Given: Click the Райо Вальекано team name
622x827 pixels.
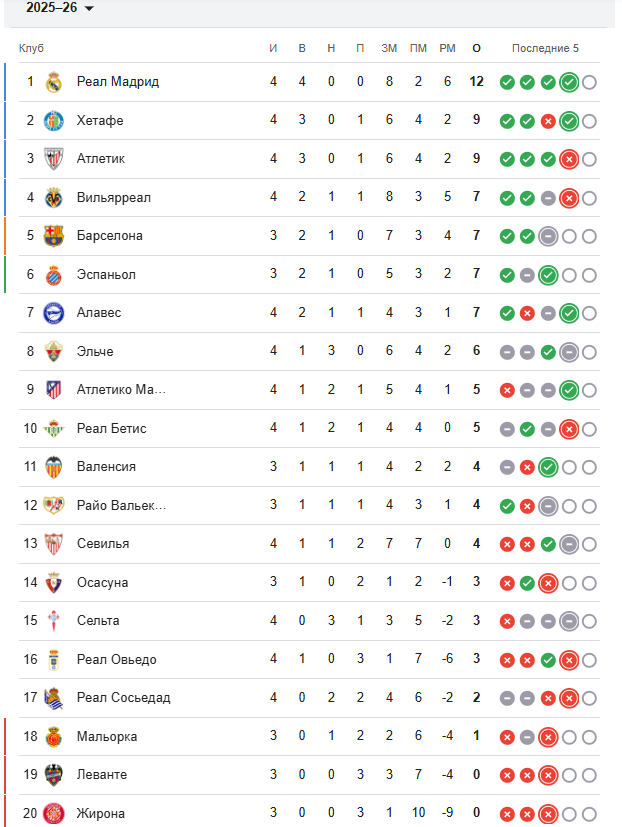Looking at the screenshot, I should point(121,506).
